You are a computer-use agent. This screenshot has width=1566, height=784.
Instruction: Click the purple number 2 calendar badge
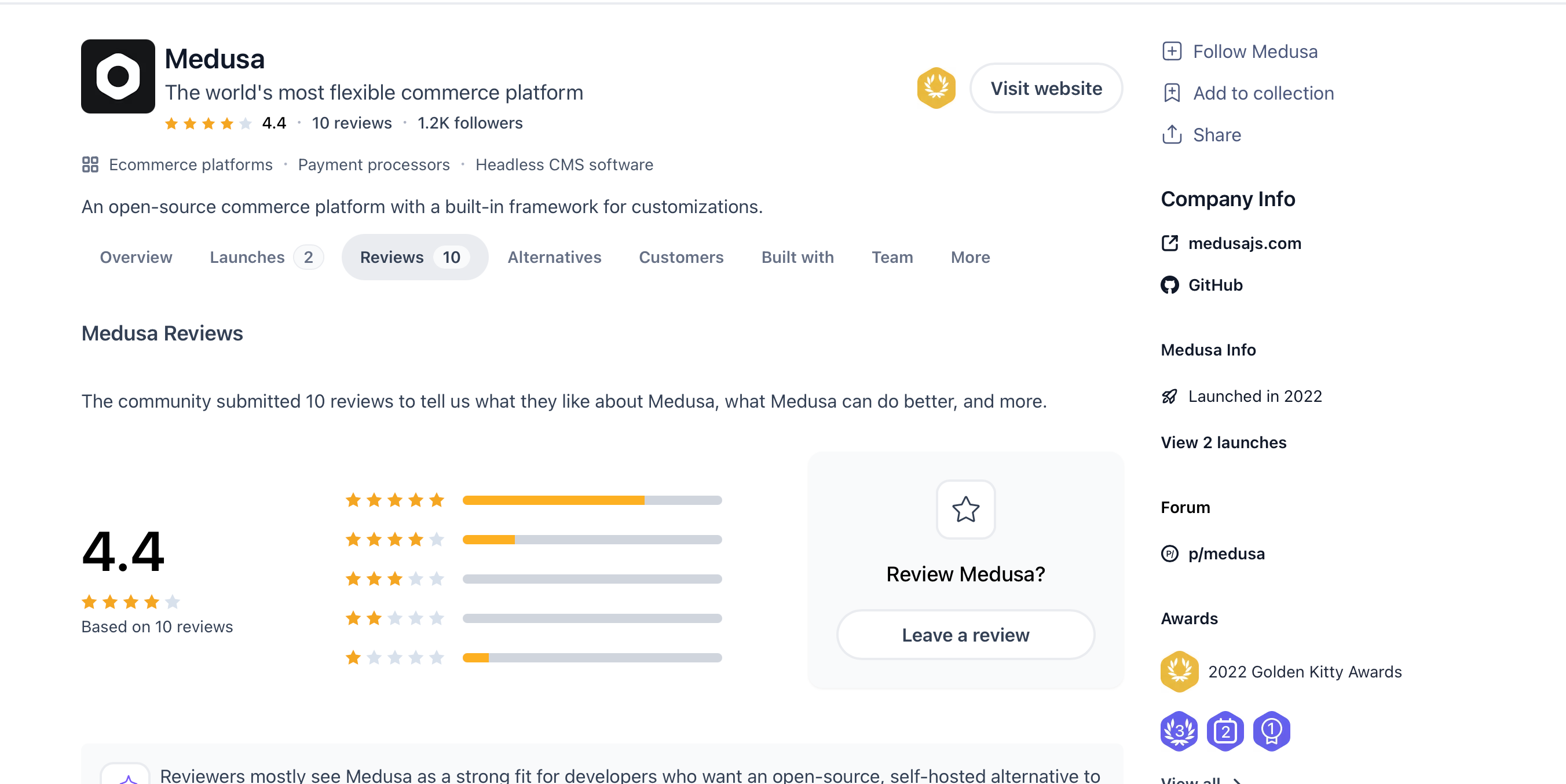click(1225, 731)
